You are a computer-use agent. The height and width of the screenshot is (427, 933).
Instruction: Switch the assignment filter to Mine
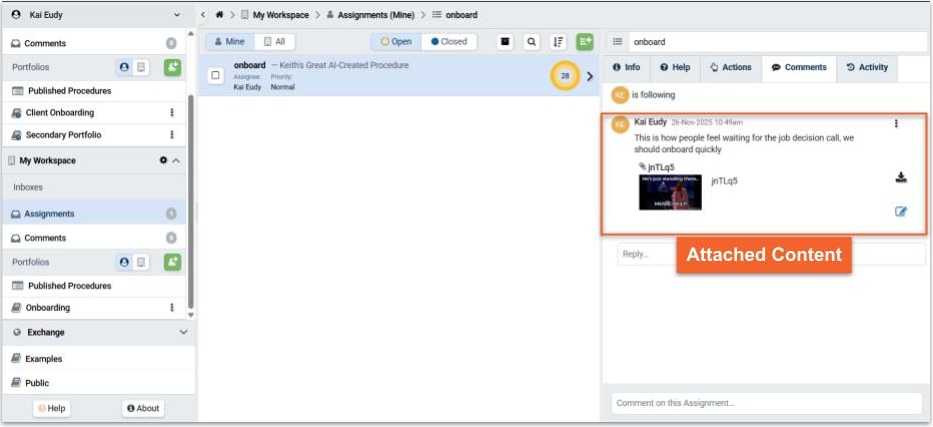point(230,42)
